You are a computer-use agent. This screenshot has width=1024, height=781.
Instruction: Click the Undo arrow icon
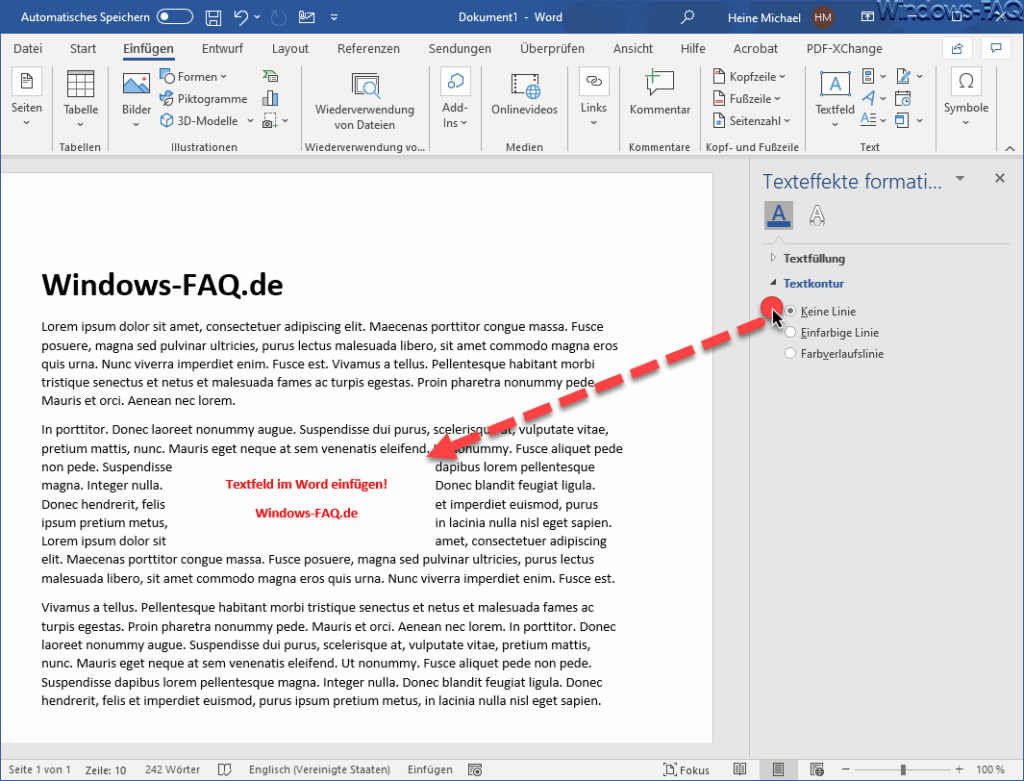[x=241, y=18]
